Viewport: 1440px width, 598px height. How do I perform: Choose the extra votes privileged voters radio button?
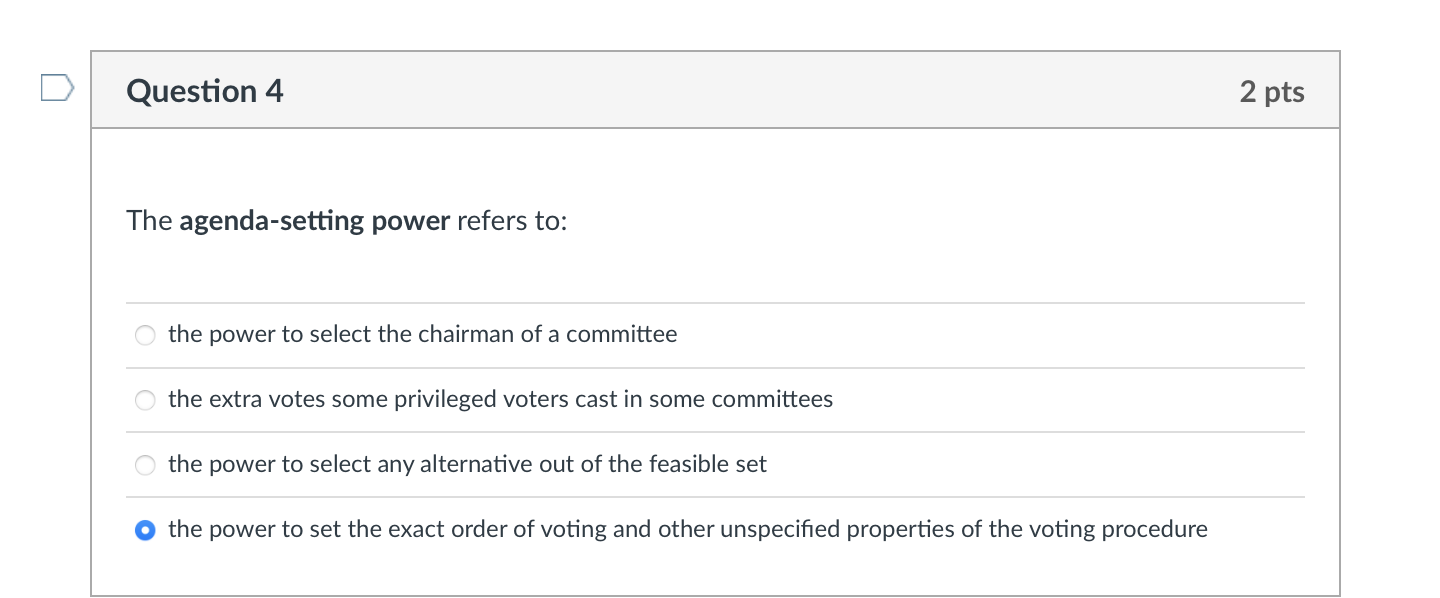145,401
